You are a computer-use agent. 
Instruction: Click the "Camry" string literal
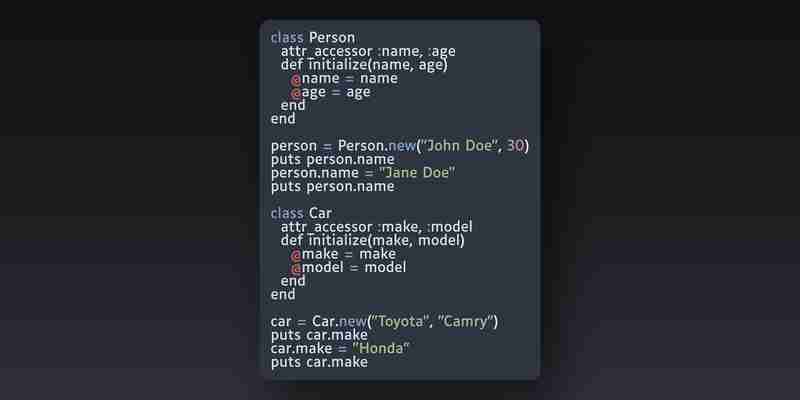pos(464,321)
